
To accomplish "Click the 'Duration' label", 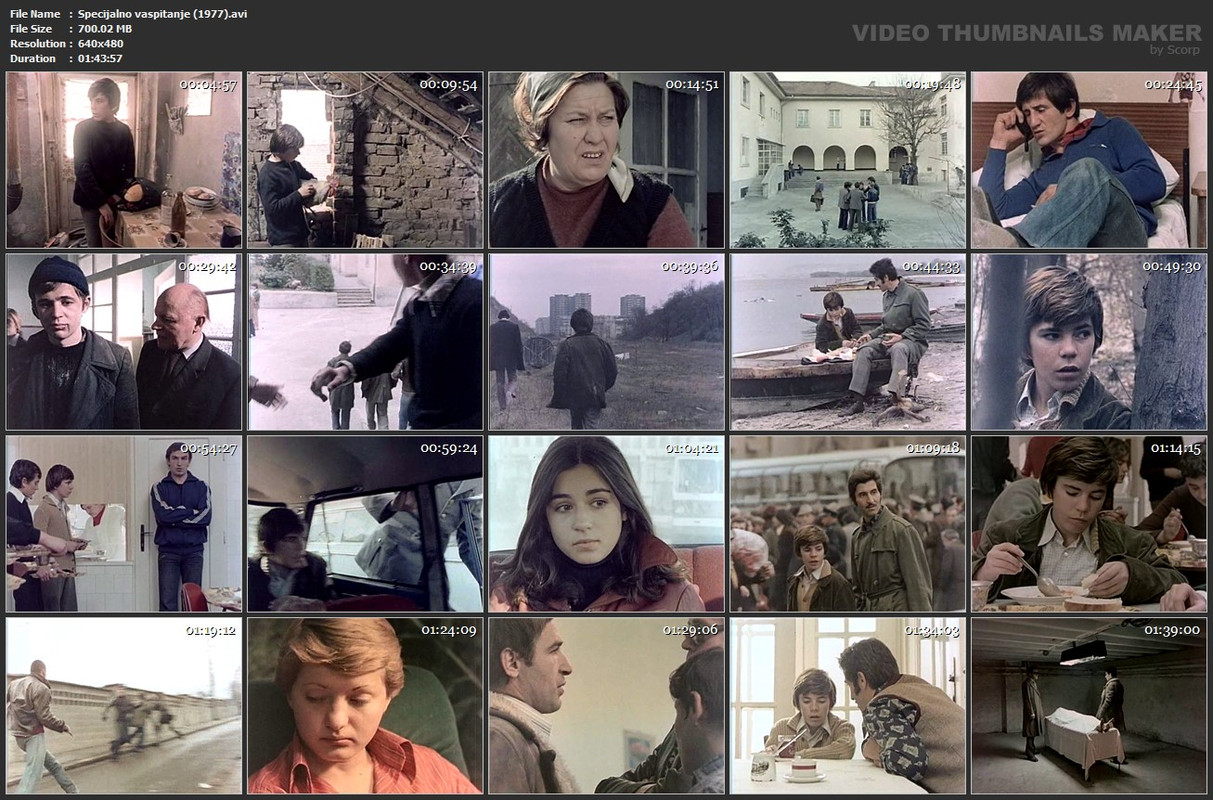I will coord(33,59).
